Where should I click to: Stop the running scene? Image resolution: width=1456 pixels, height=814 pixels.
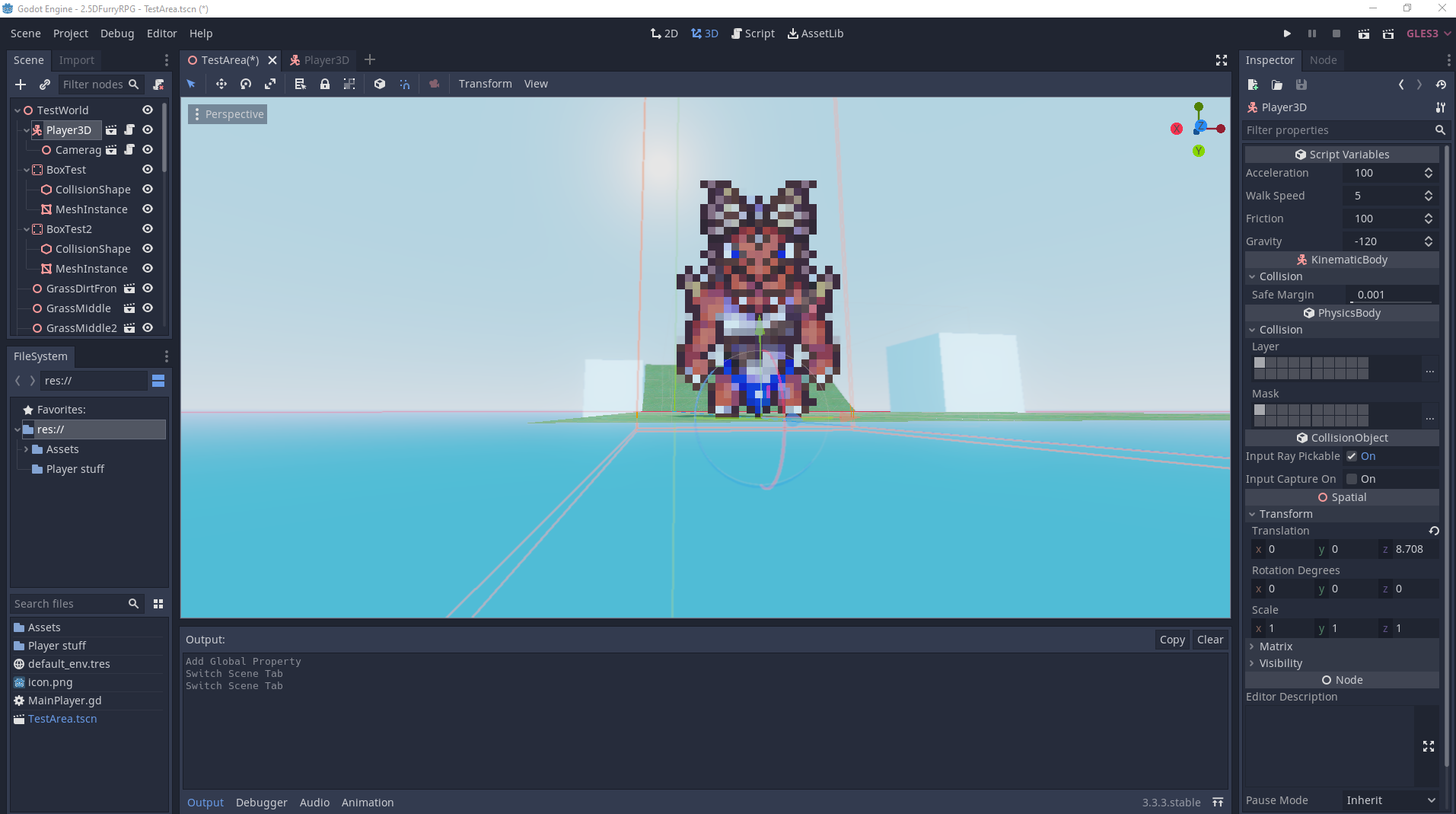click(x=1337, y=34)
